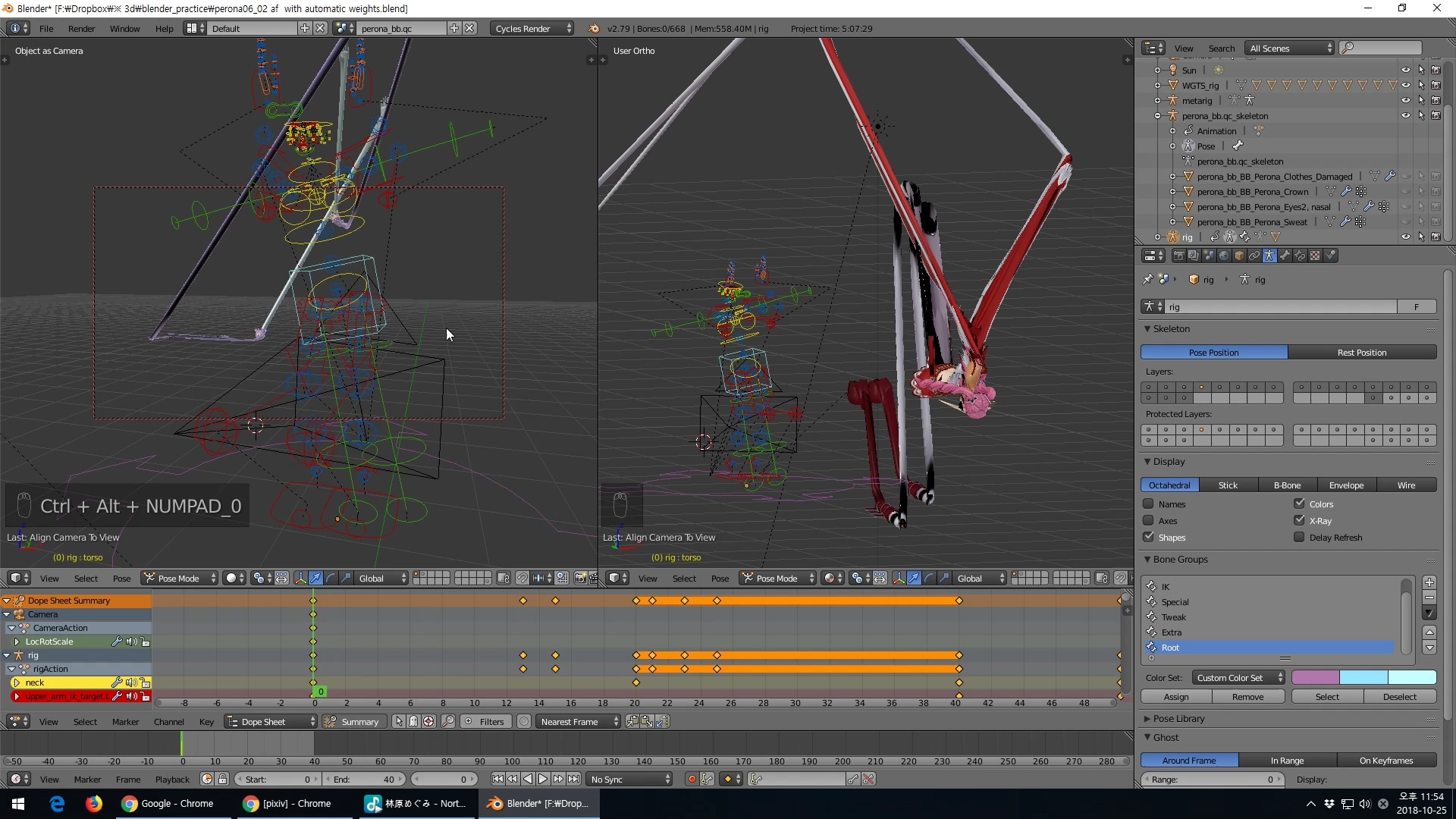
Task: Hide Sun object via eye icon
Action: pos(1406,70)
